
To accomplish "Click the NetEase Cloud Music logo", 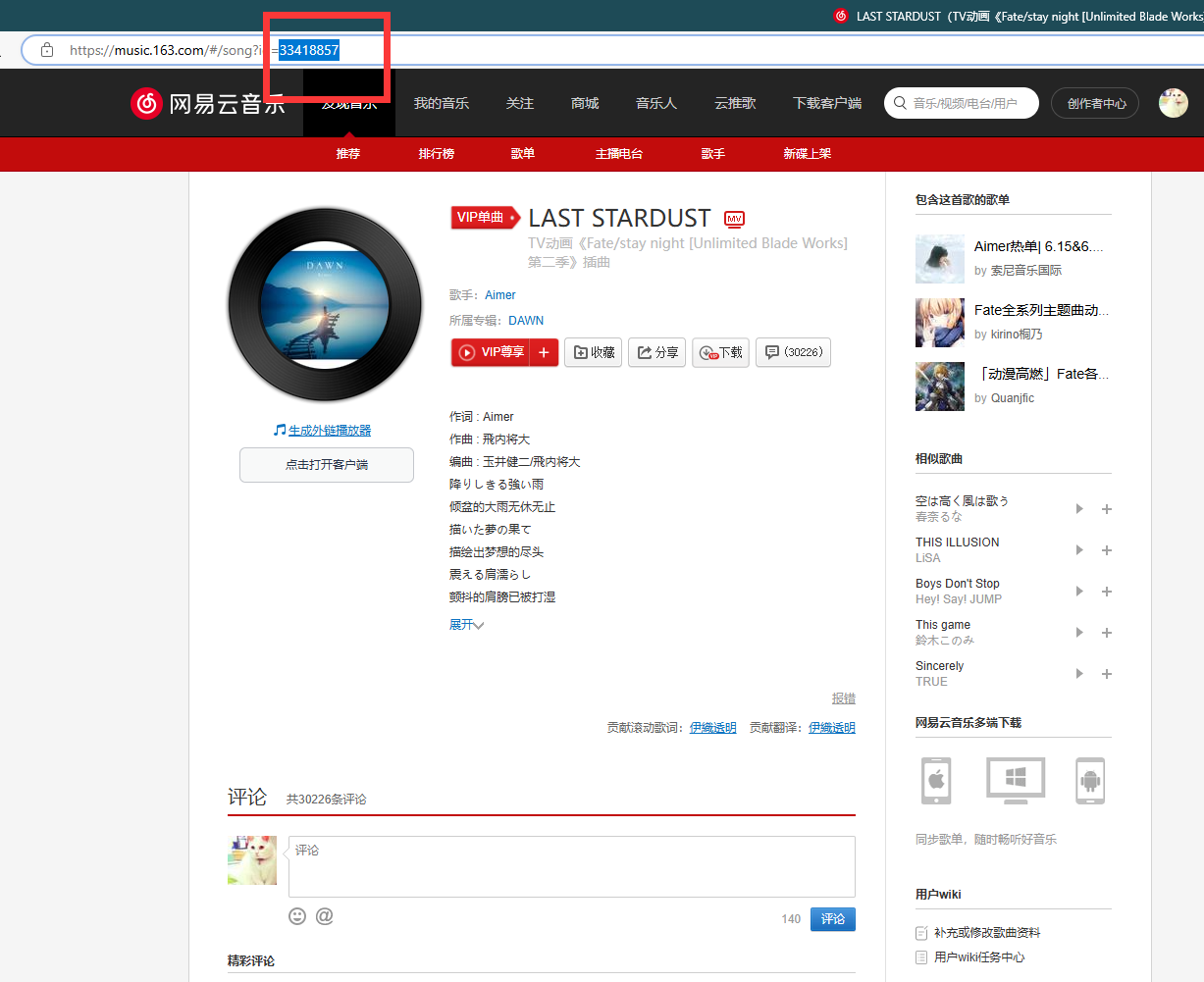I will (208, 103).
